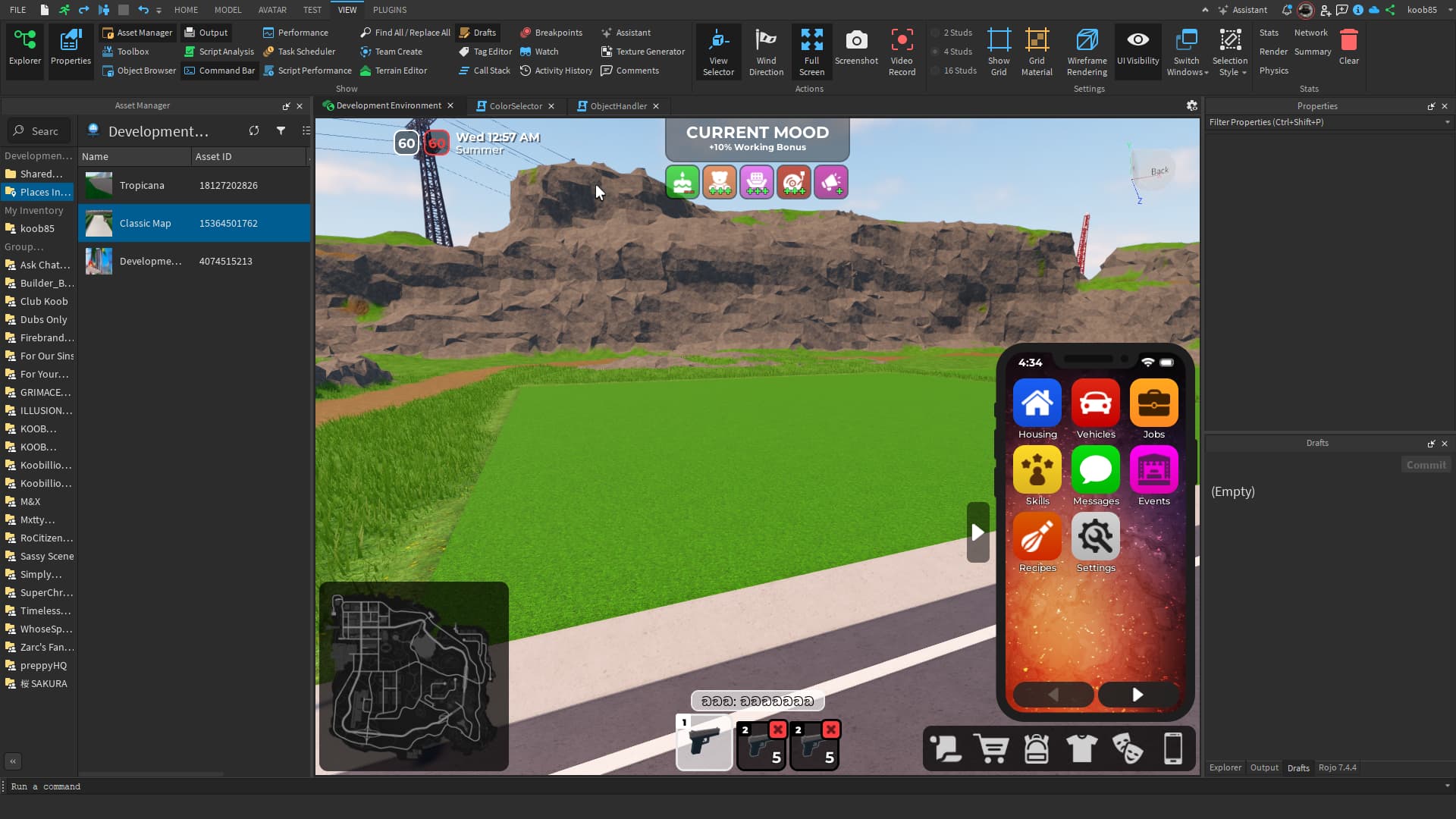Switch to the ColorSelector script tab
1456x819 pixels.
point(515,106)
